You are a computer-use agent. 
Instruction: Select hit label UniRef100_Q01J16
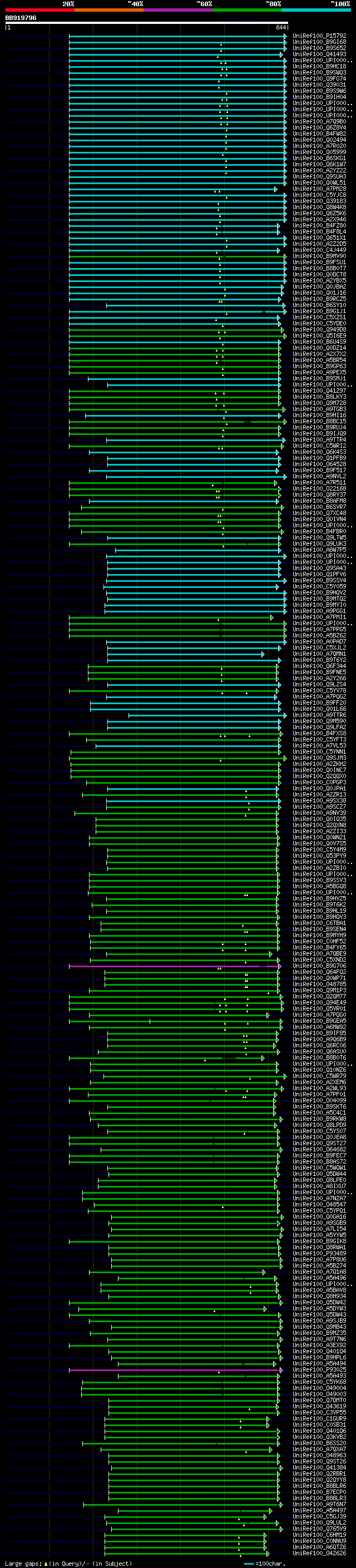319,293
